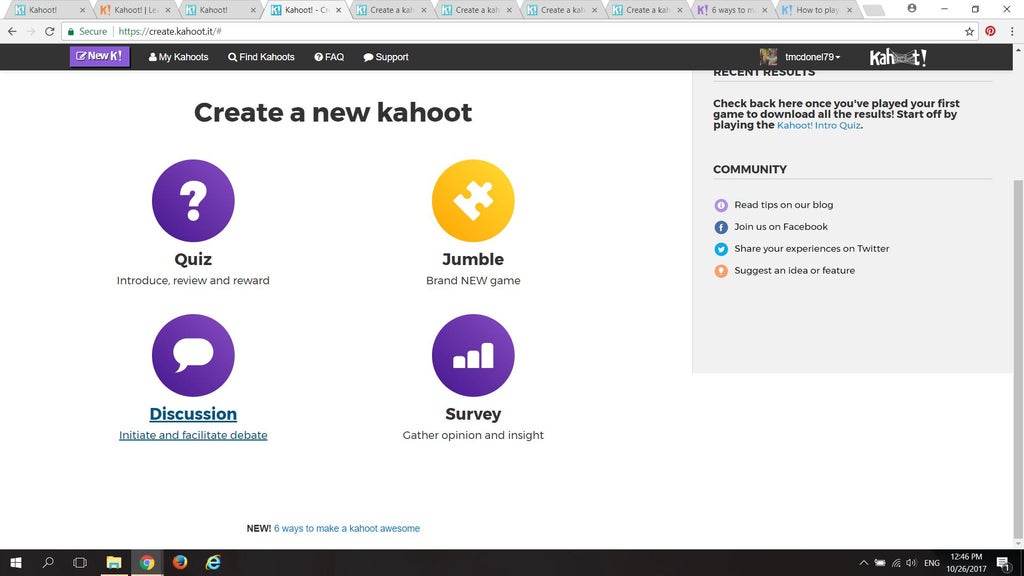Click the taskbar search icon
The height and width of the screenshot is (576, 1024).
coord(48,562)
